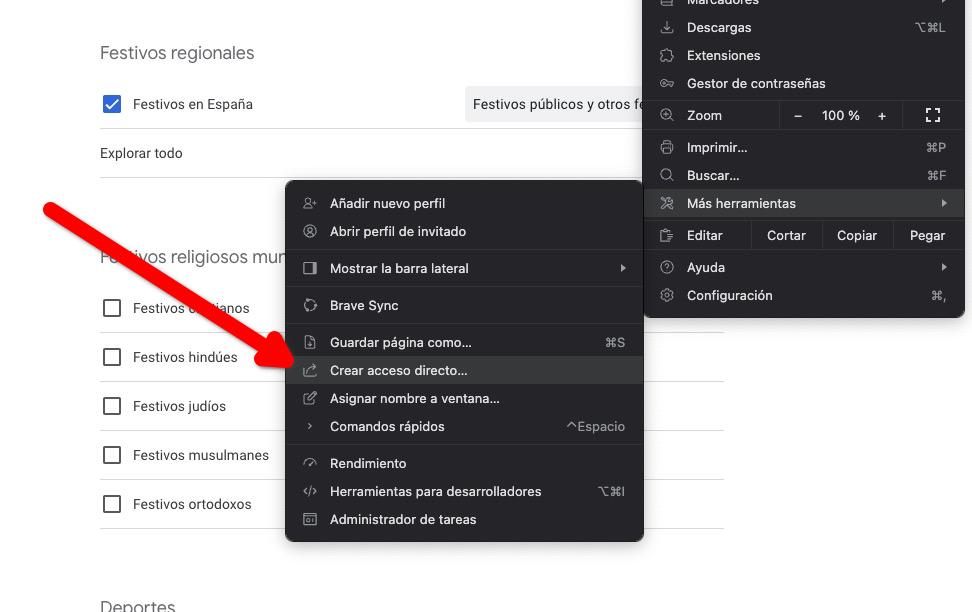
Task: Select Añadir nuevo perfil menu entry
Action: pyautogui.click(x=464, y=203)
